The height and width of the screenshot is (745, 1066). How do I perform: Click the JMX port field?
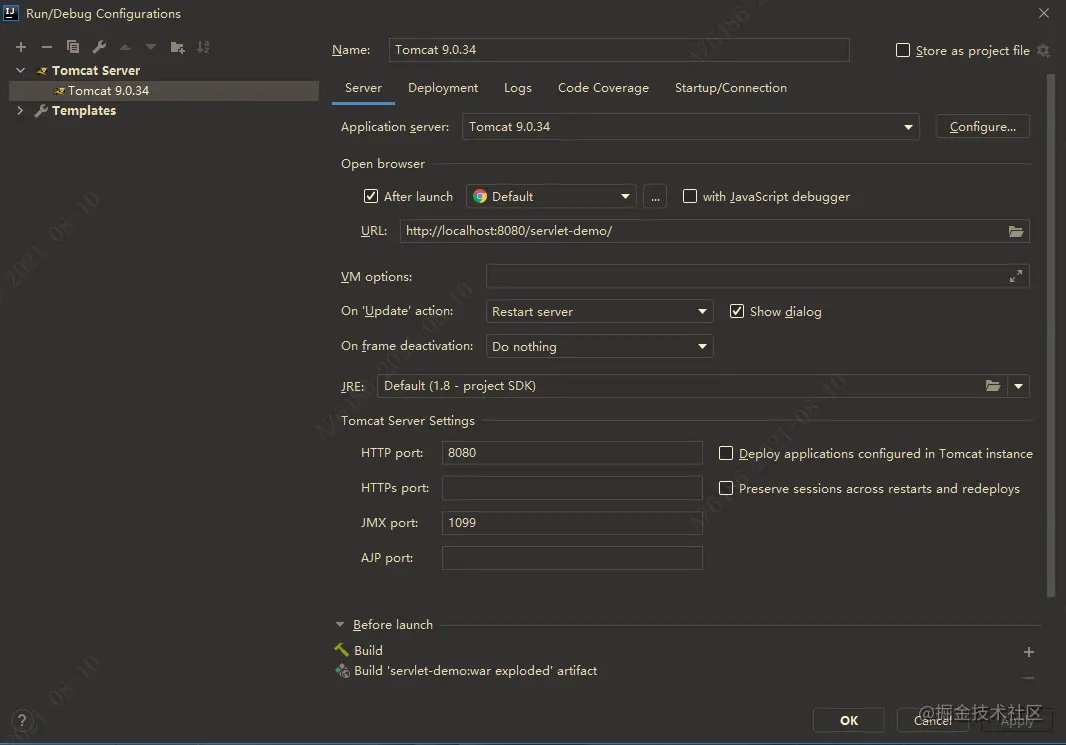point(572,523)
